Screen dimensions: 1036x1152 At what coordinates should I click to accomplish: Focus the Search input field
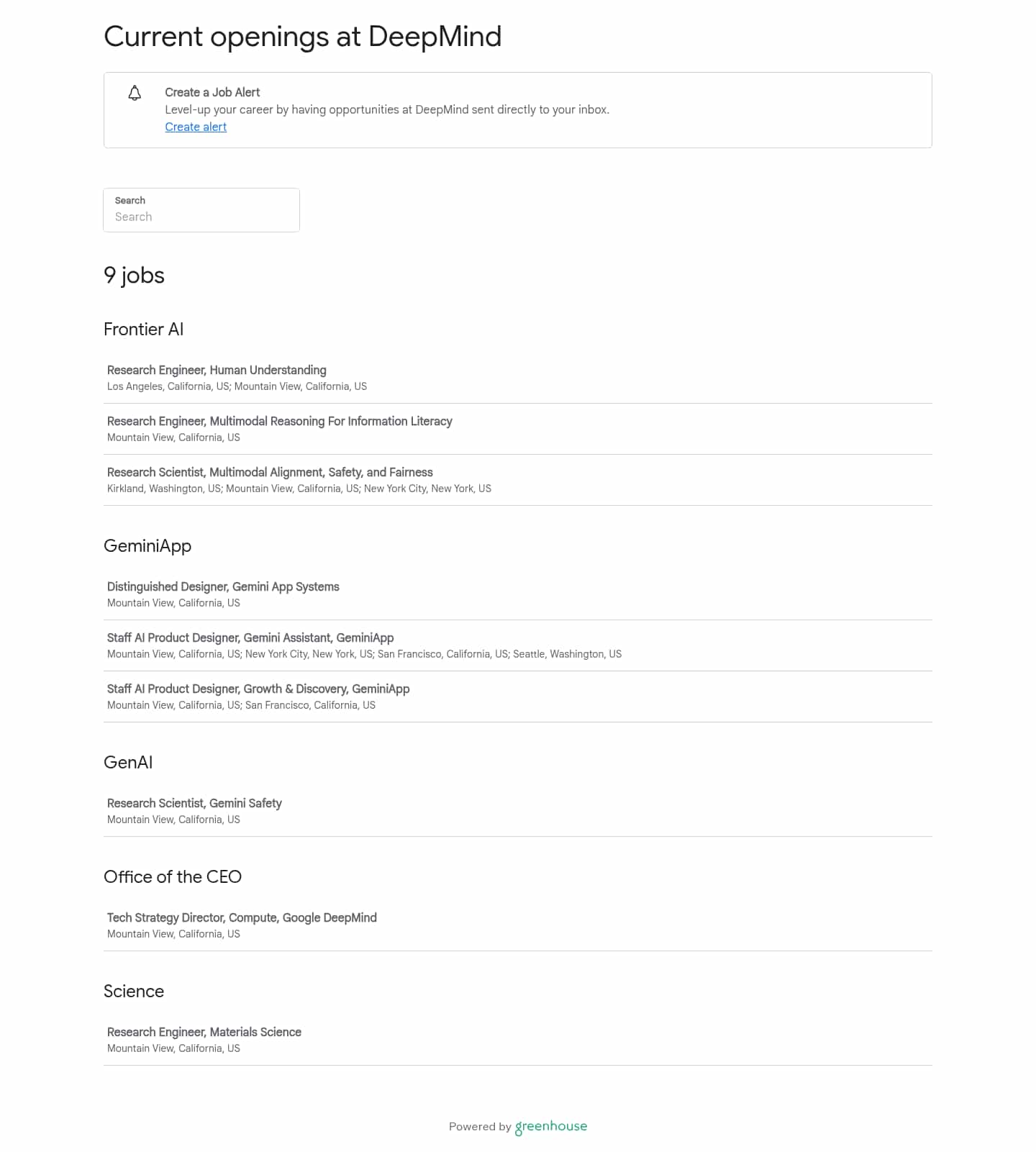tap(201, 210)
